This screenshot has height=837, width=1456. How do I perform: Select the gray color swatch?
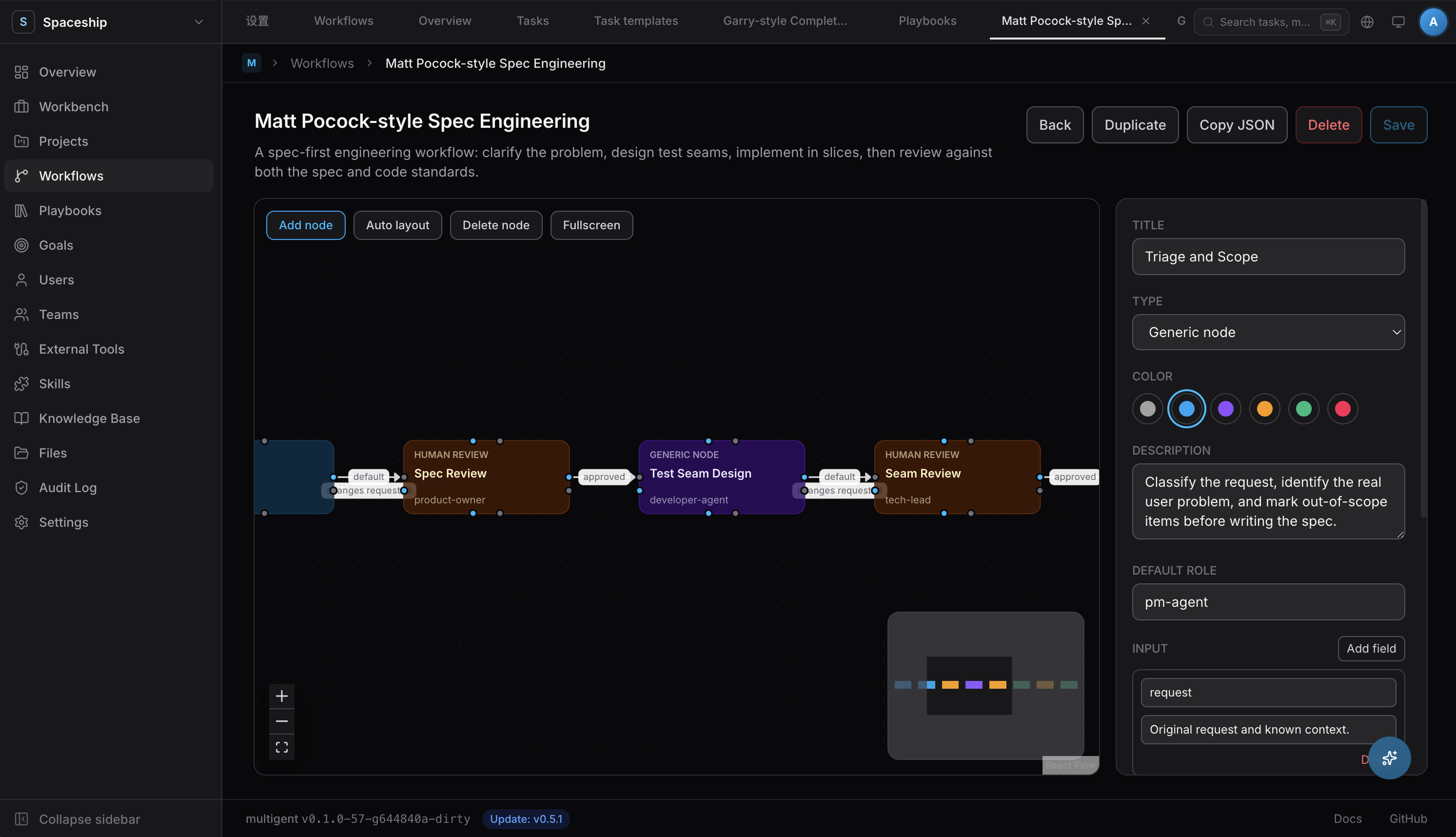[x=1147, y=409]
